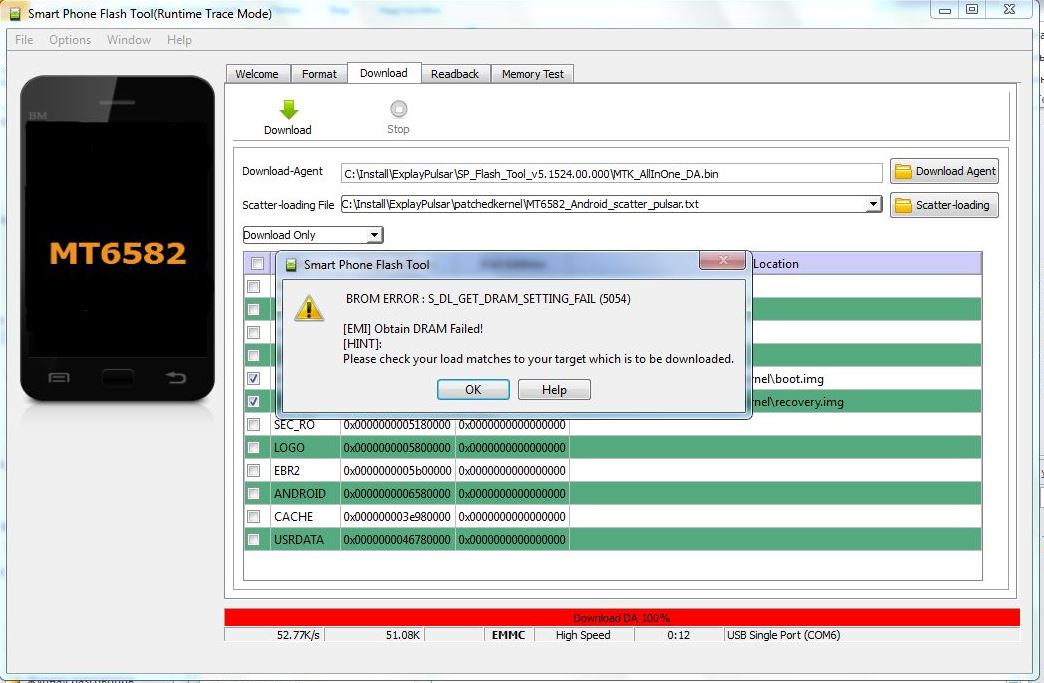Click the Smart Phone Flash Tool title icon
Image resolution: width=1044 pixels, height=683 pixels.
14,14
